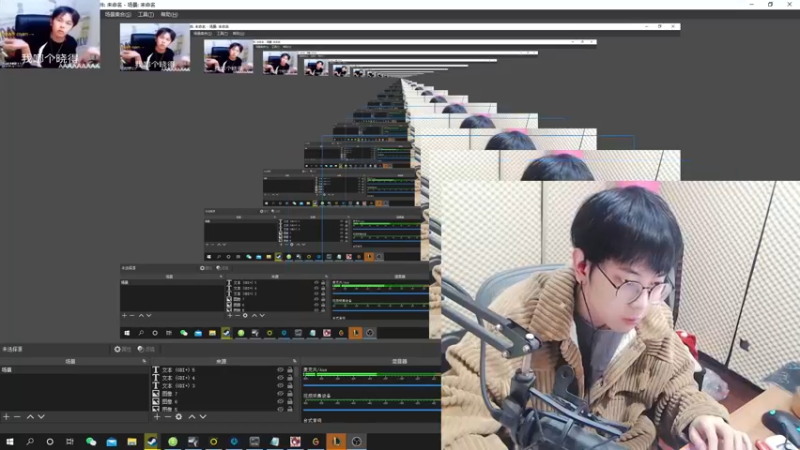Hide the 图像 6 source with its eye icon
This screenshot has height=450, width=800.
pyautogui.click(x=280, y=402)
